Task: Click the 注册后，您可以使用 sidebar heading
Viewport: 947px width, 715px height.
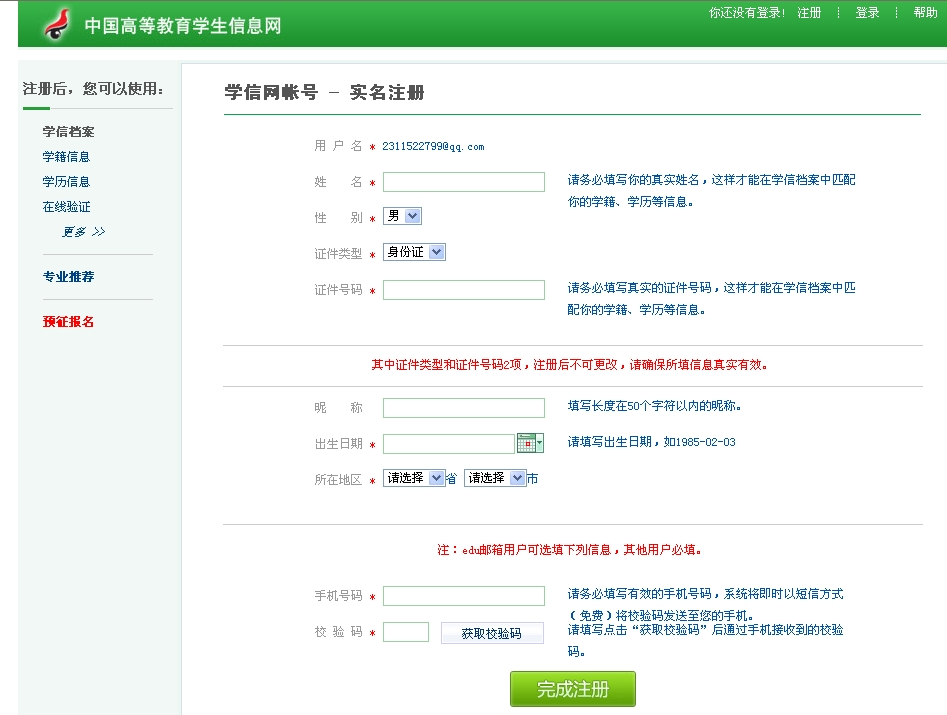Action: point(93,89)
